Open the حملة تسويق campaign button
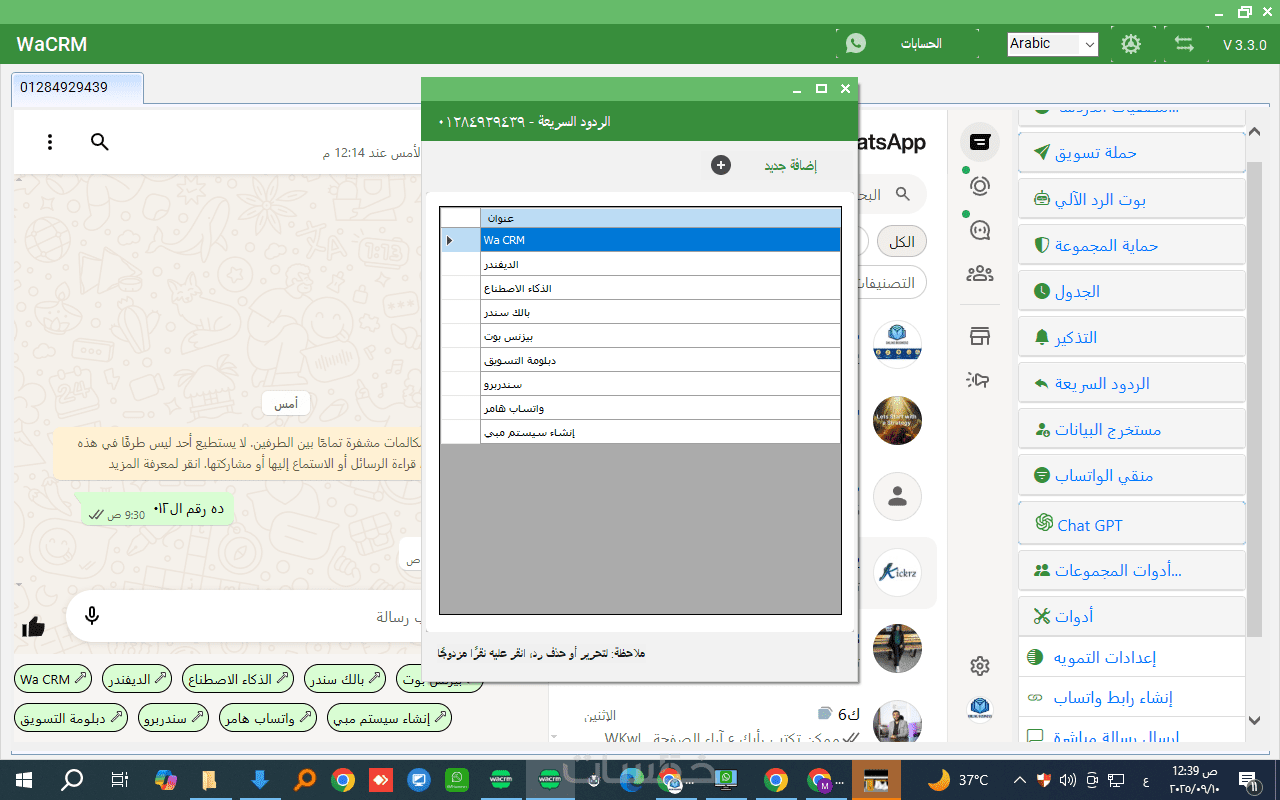The image size is (1280, 800). (x=1132, y=153)
